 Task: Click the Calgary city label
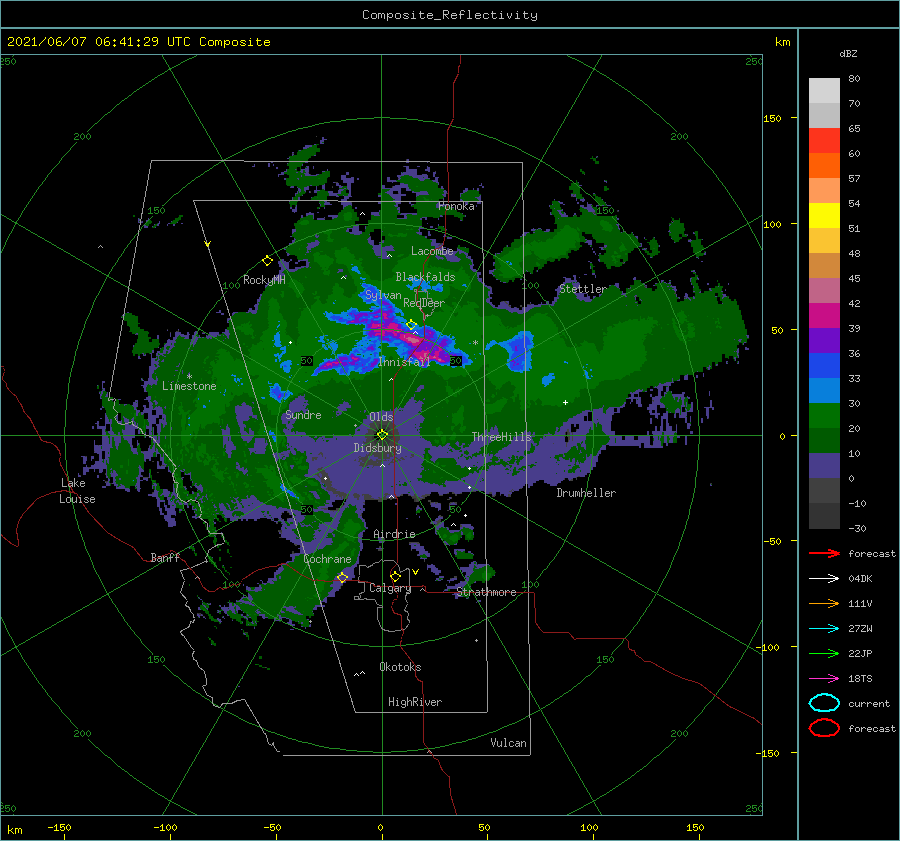(x=390, y=588)
